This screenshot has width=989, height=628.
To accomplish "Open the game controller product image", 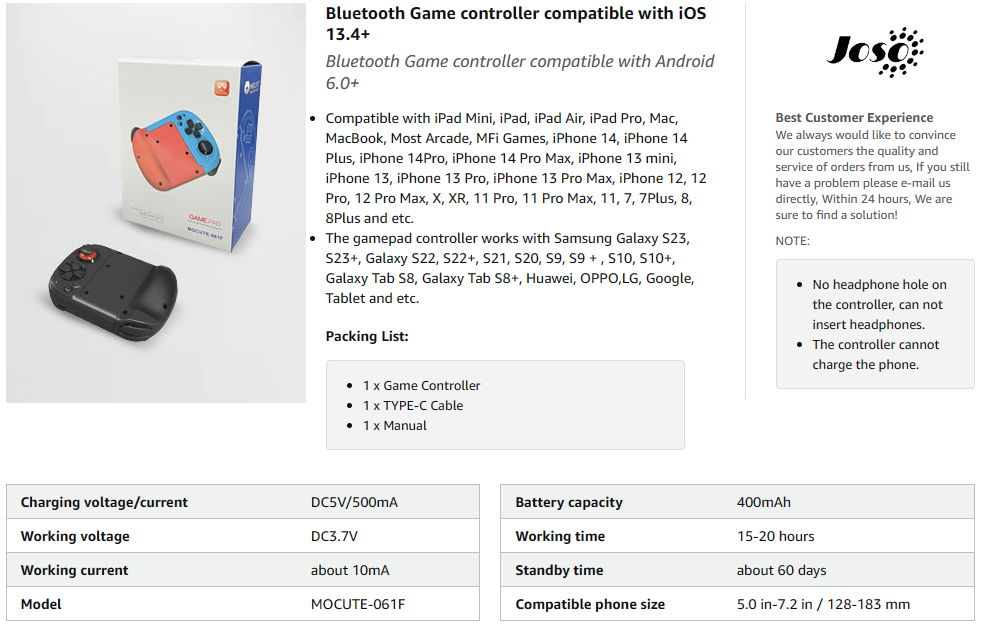I will pos(156,203).
